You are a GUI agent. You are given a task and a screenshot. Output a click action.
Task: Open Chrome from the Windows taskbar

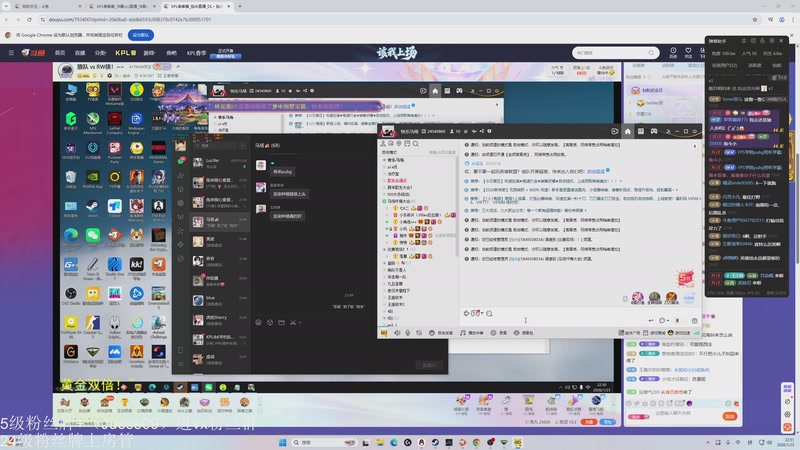point(476,442)
